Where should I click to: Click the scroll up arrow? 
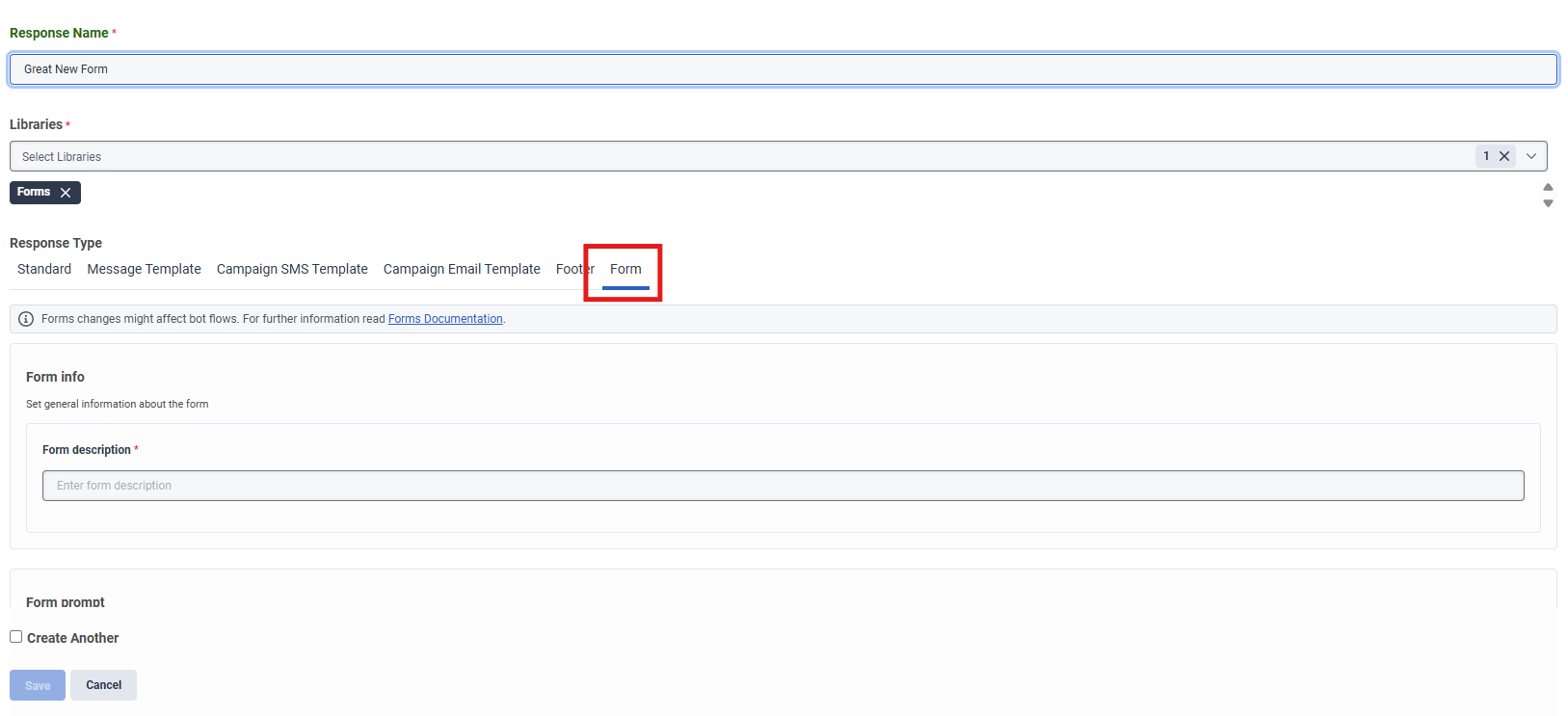click(1548, 187)
